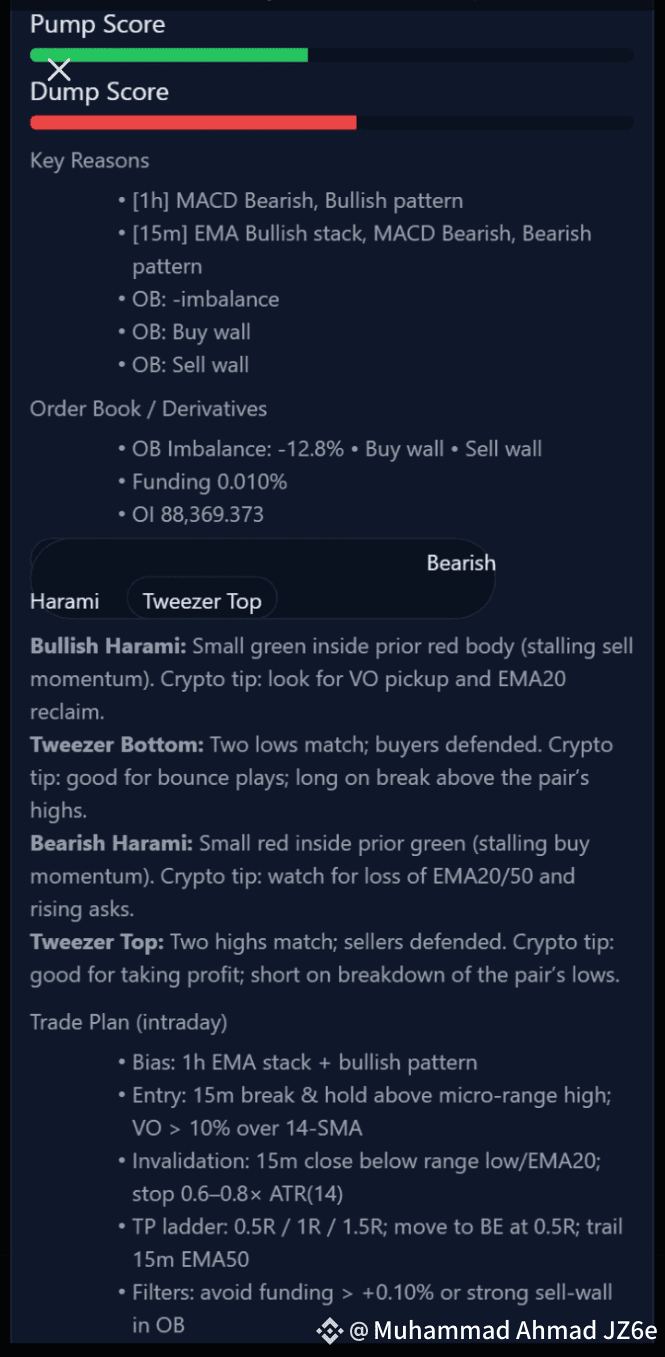Click the Order Book / Derivatives heading
The width and height of the screenshot is (665, 1357).
pyautogui.click(x=149, y=409)
